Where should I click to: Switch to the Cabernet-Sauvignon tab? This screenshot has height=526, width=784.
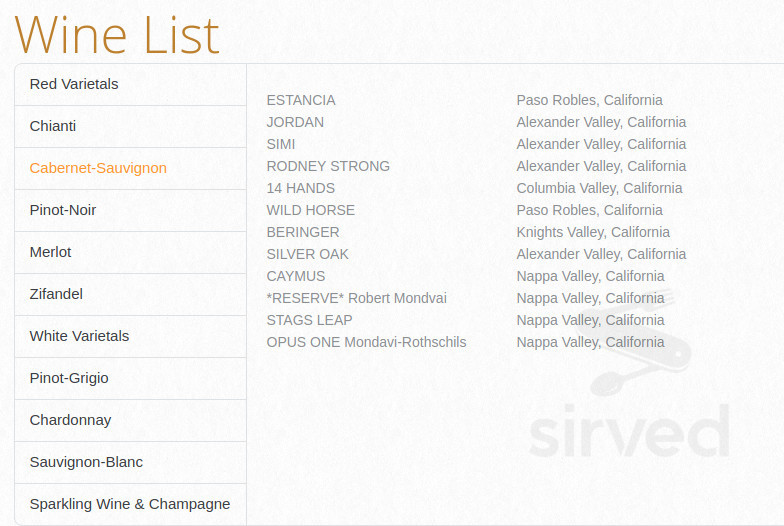coord(98,168)
